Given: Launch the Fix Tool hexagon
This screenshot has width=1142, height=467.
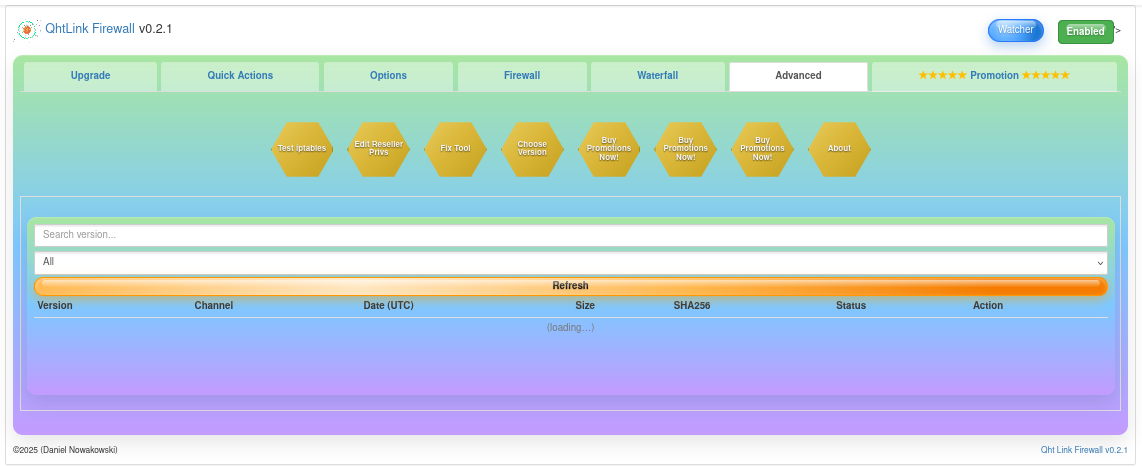Looking at the screenshot, I should [455, 149].
